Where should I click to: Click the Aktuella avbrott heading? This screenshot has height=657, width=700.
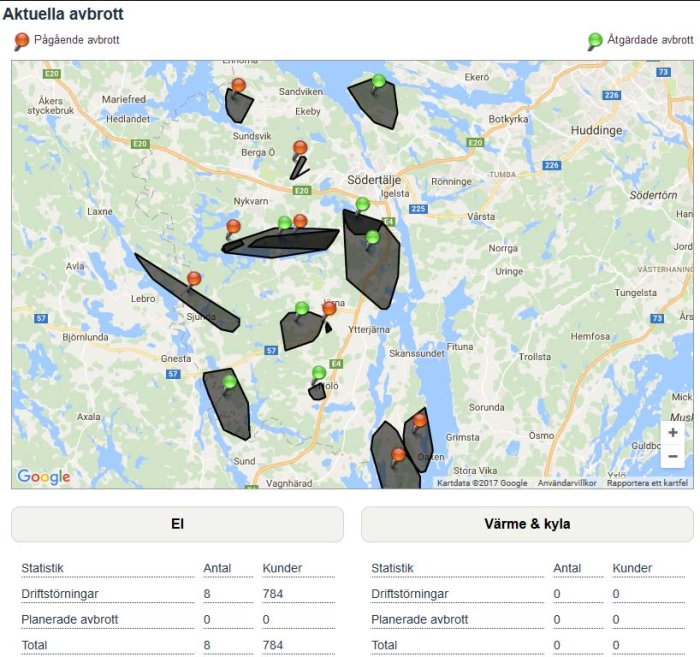pyautogui.click(x=63, y=14)
